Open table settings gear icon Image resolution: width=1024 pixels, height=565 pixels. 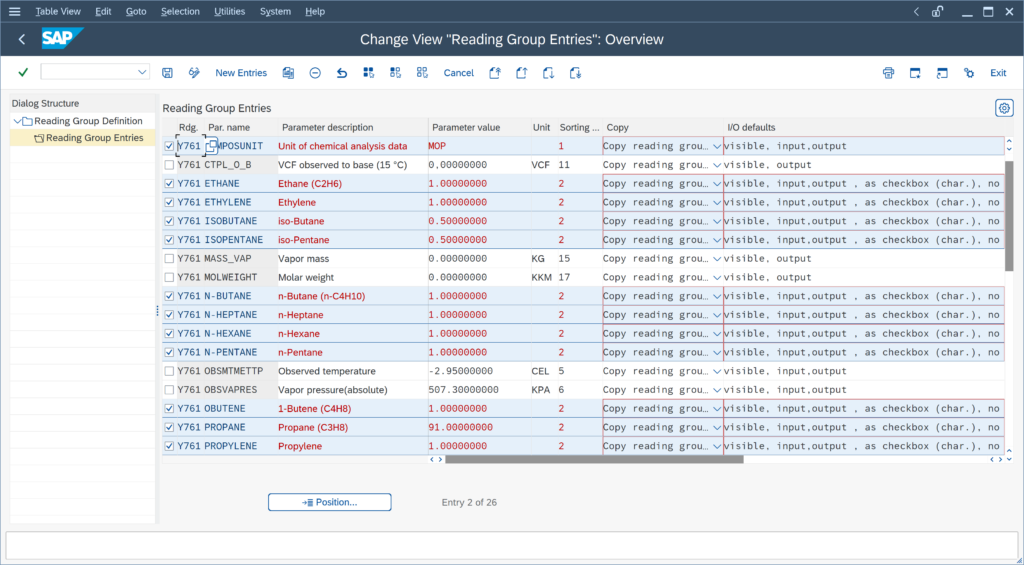(1004, 108)
